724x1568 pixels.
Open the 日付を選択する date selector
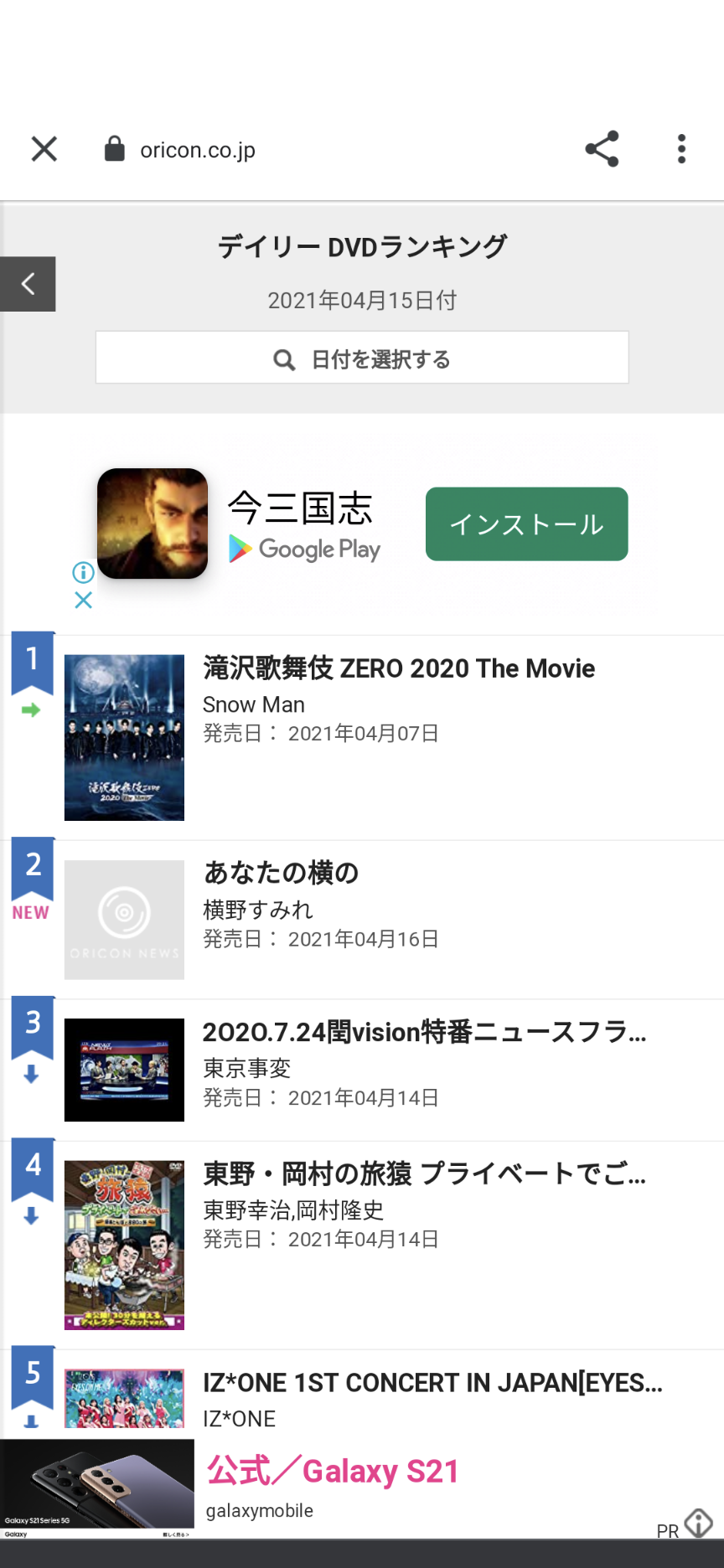tap(362, 358)
